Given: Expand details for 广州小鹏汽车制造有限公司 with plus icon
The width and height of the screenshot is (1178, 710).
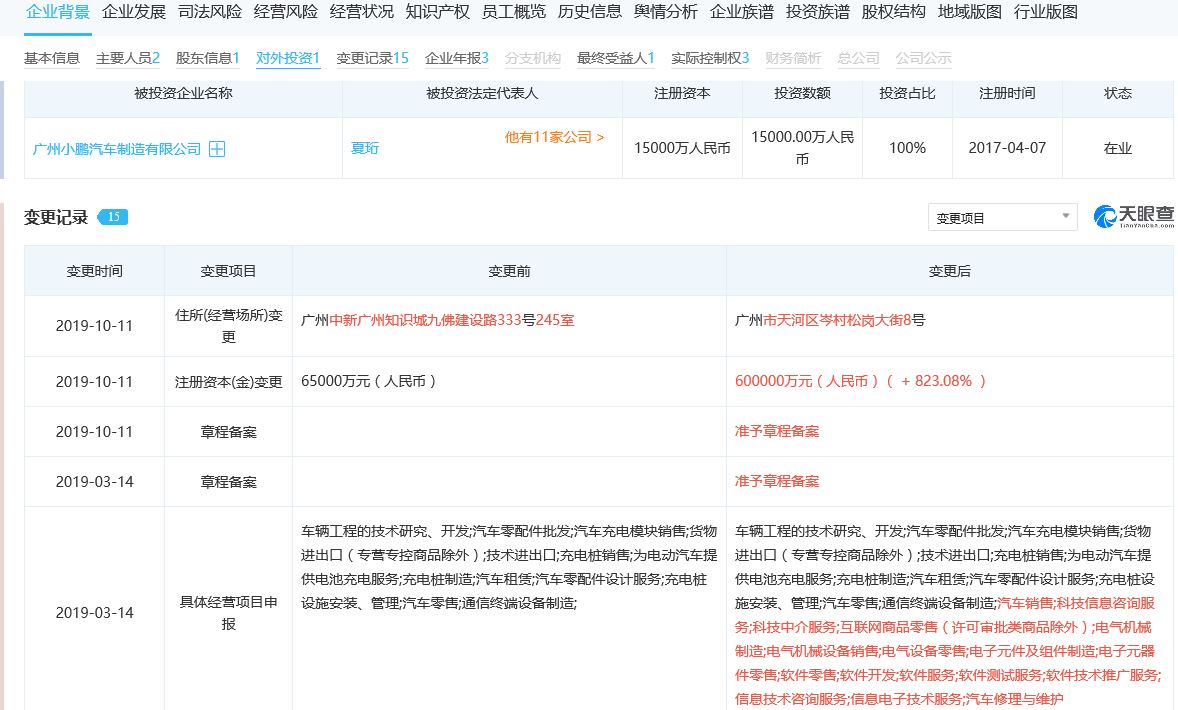Looking at the screenshot, I should 217,149.
